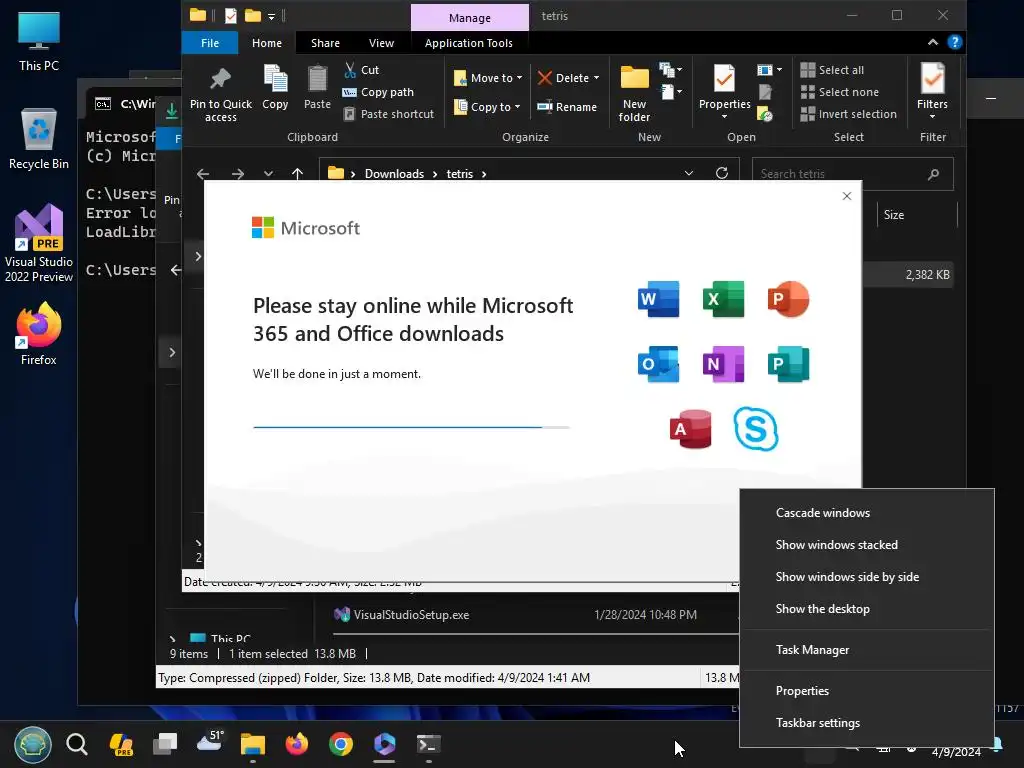Click the taskbar Search magnifier
1024x768 pixels.
[x=77, y=744]
